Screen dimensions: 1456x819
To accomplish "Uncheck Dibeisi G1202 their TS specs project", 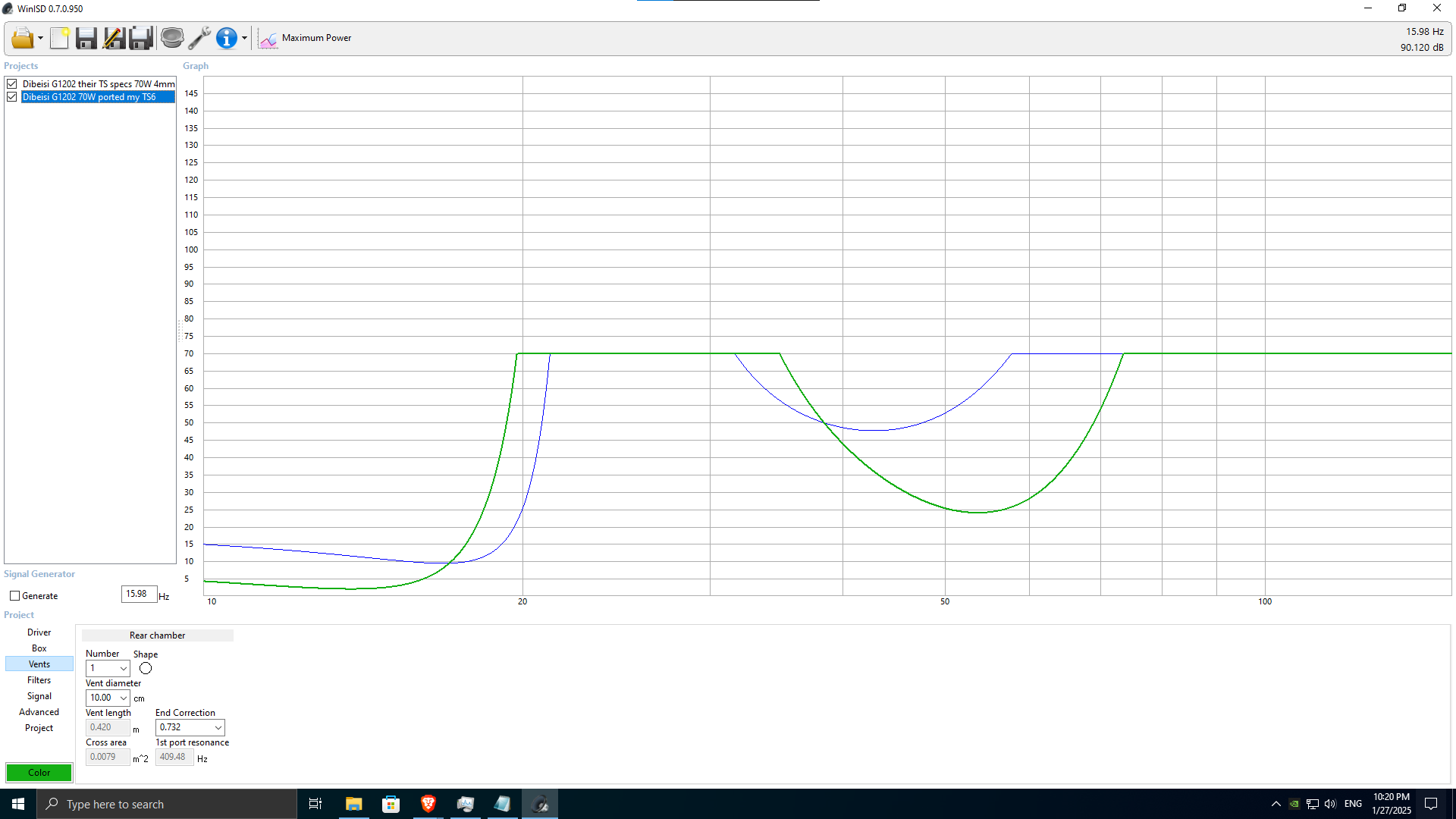I will click(12, 84).
